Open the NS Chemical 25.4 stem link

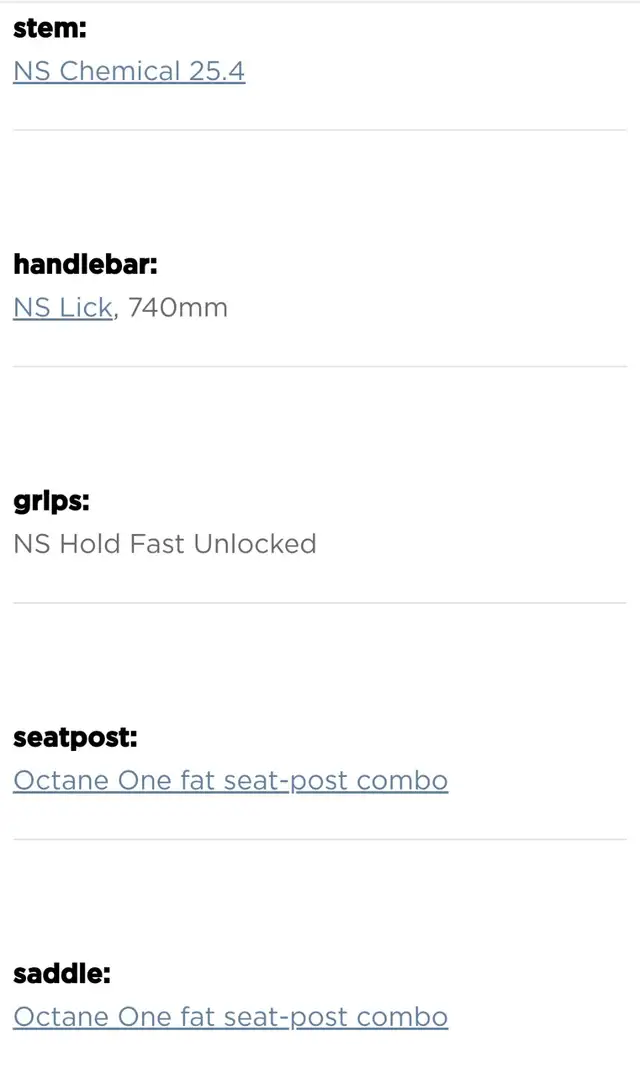129,72
